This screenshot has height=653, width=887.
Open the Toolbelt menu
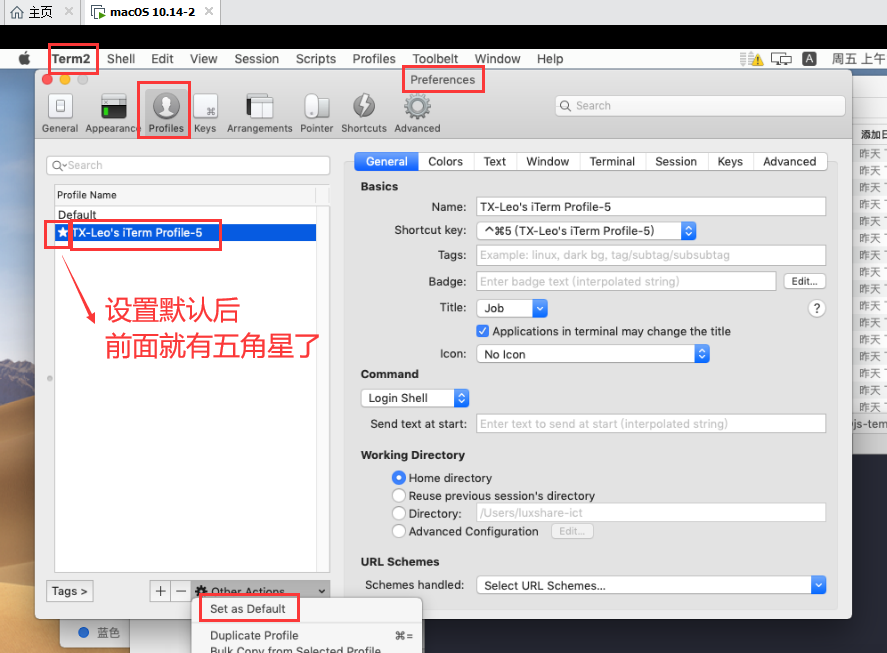pyautogui.click(x=435, y=59)
